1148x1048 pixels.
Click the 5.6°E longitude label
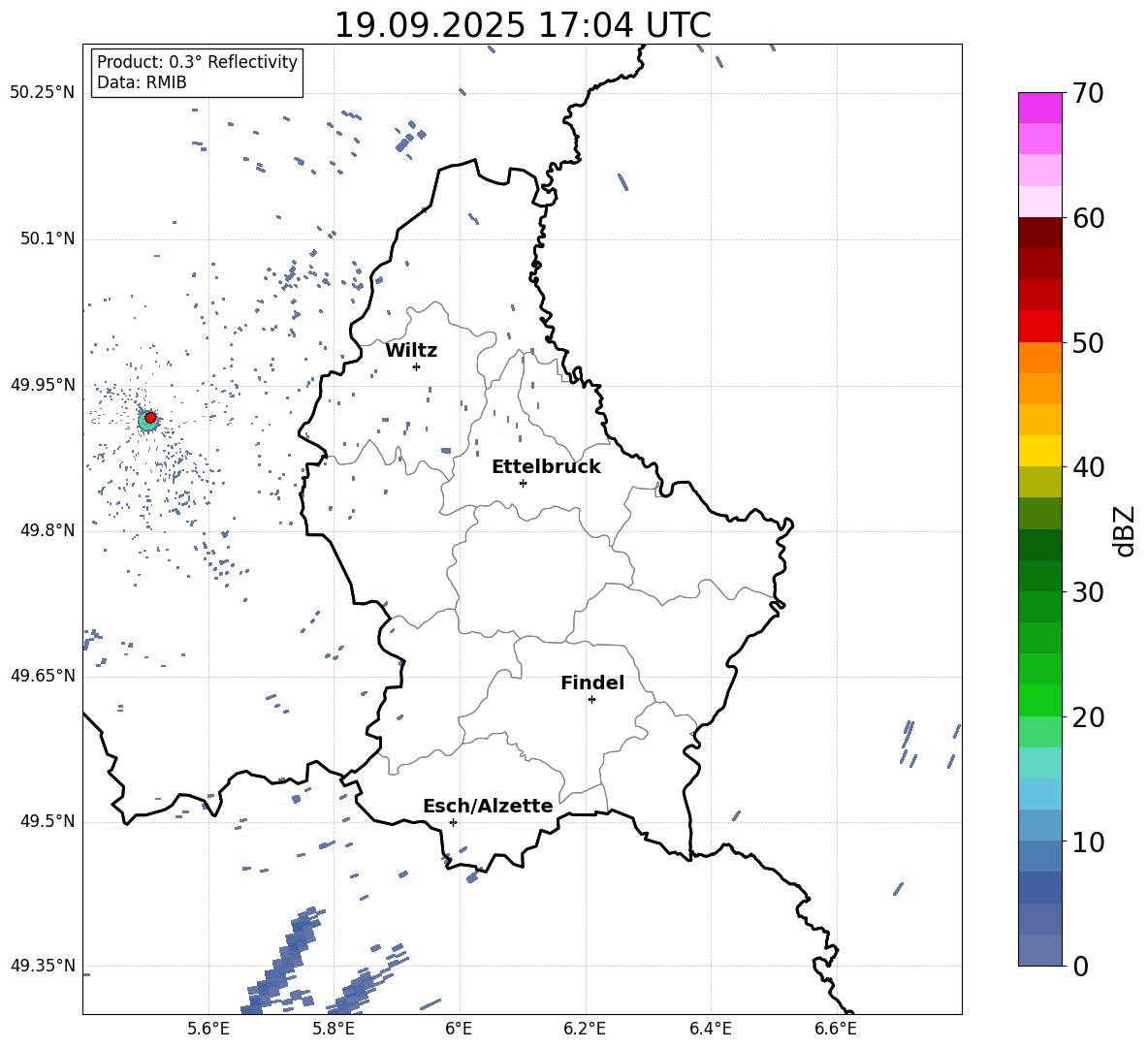point(208,1029)
